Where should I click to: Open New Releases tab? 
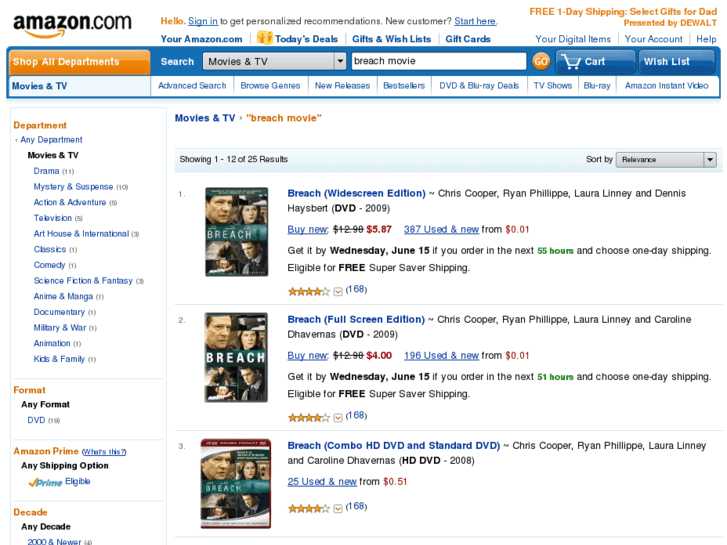(342, 86)
